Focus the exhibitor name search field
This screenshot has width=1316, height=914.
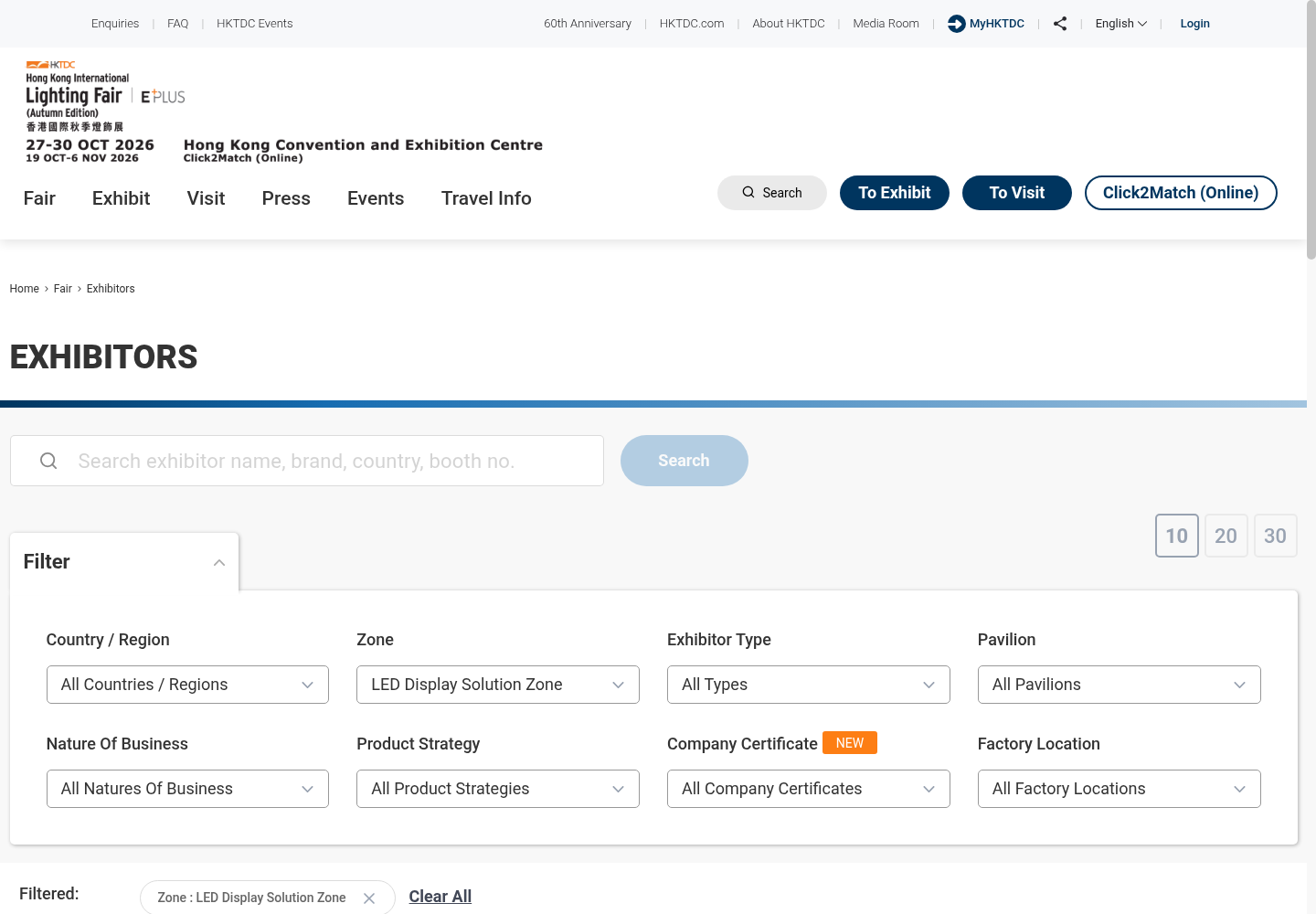[307, 461]
